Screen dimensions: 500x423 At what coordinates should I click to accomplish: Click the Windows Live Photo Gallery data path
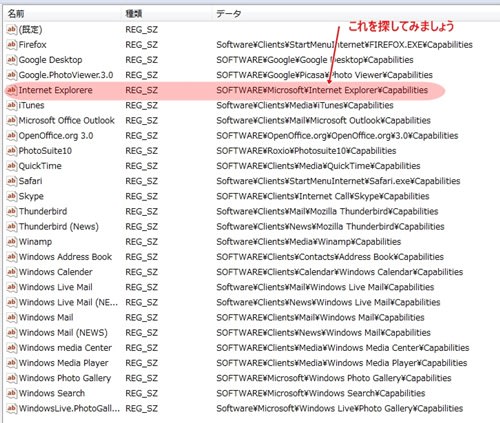340,408
